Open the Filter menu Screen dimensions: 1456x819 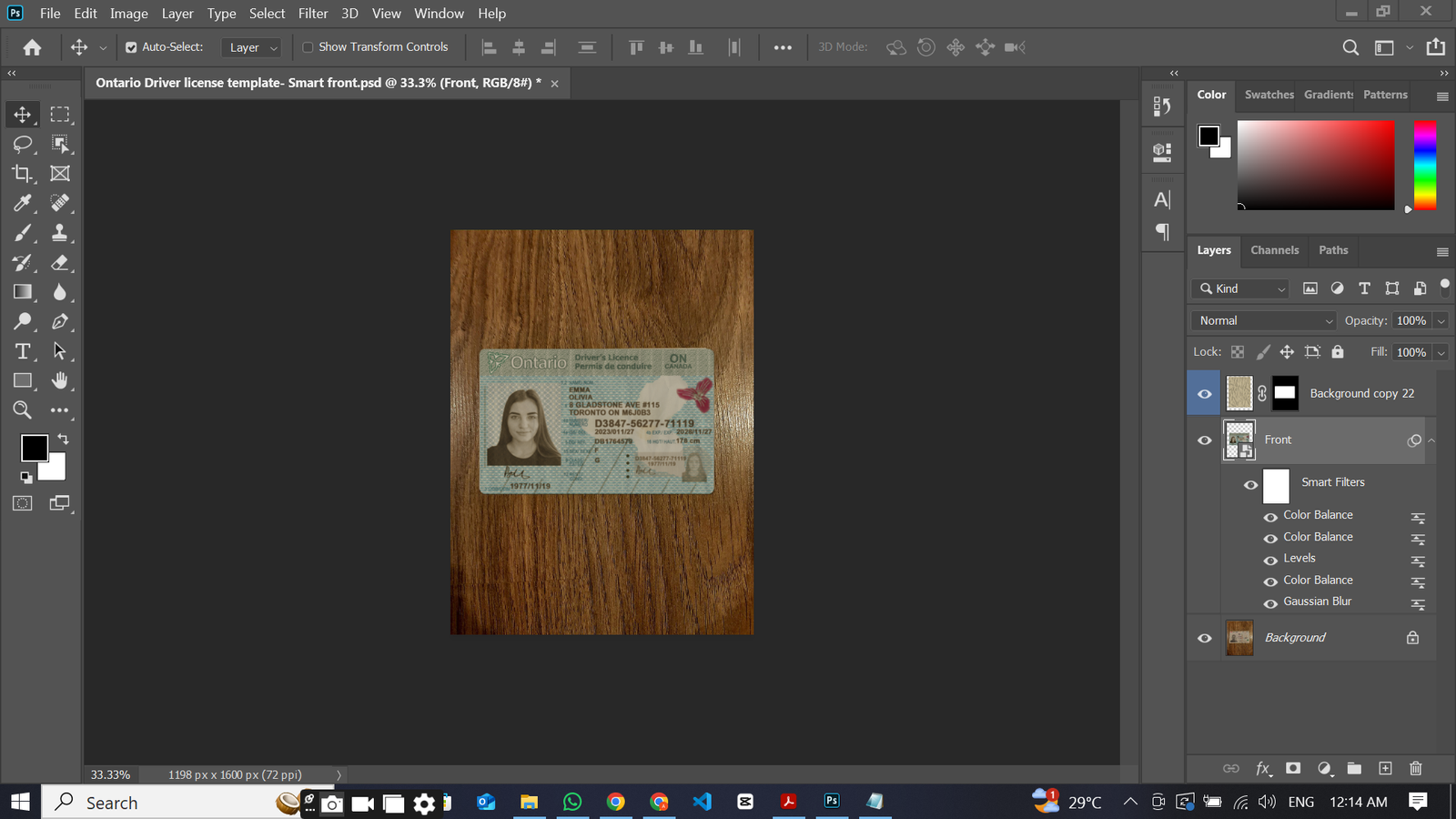click(312, 14)
